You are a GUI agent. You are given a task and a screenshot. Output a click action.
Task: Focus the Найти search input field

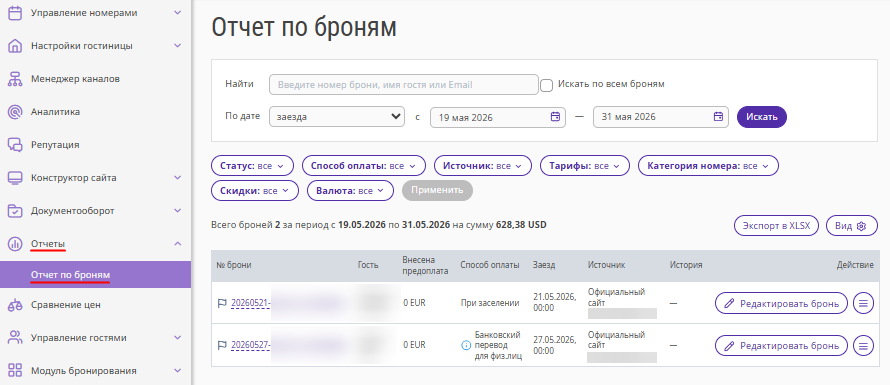(404, 85)
